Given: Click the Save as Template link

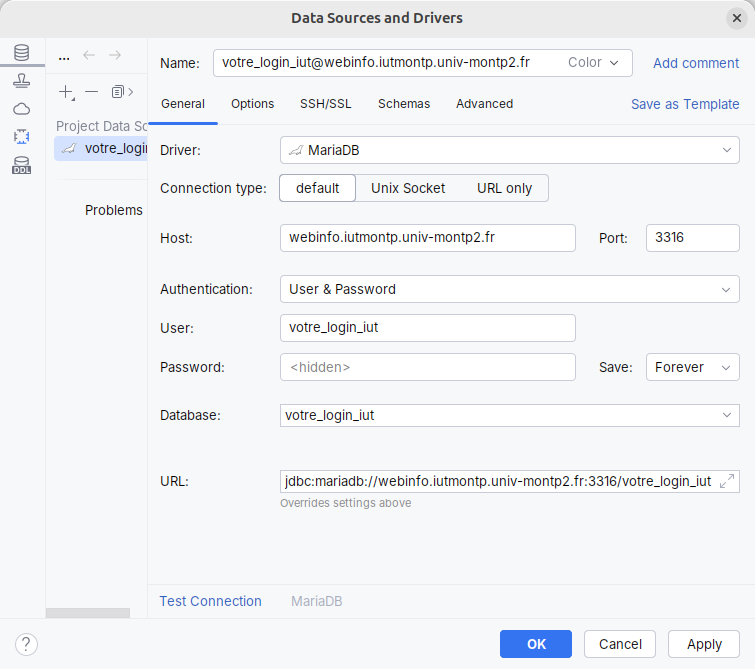Looking at the screenshot, I should 685,104.
